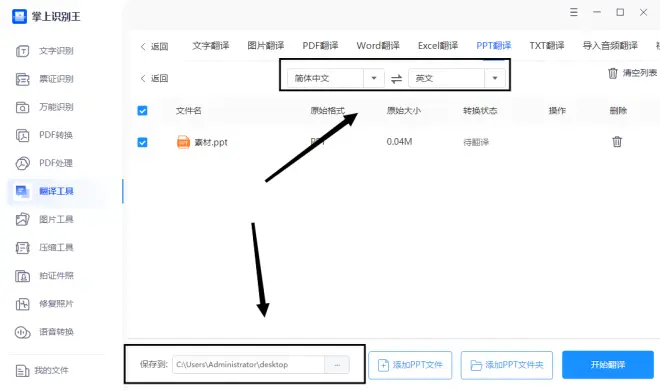Click the orange PPT file icon for 素材.ppt
This screenshot has width=660, height=391.
(183, 142)
